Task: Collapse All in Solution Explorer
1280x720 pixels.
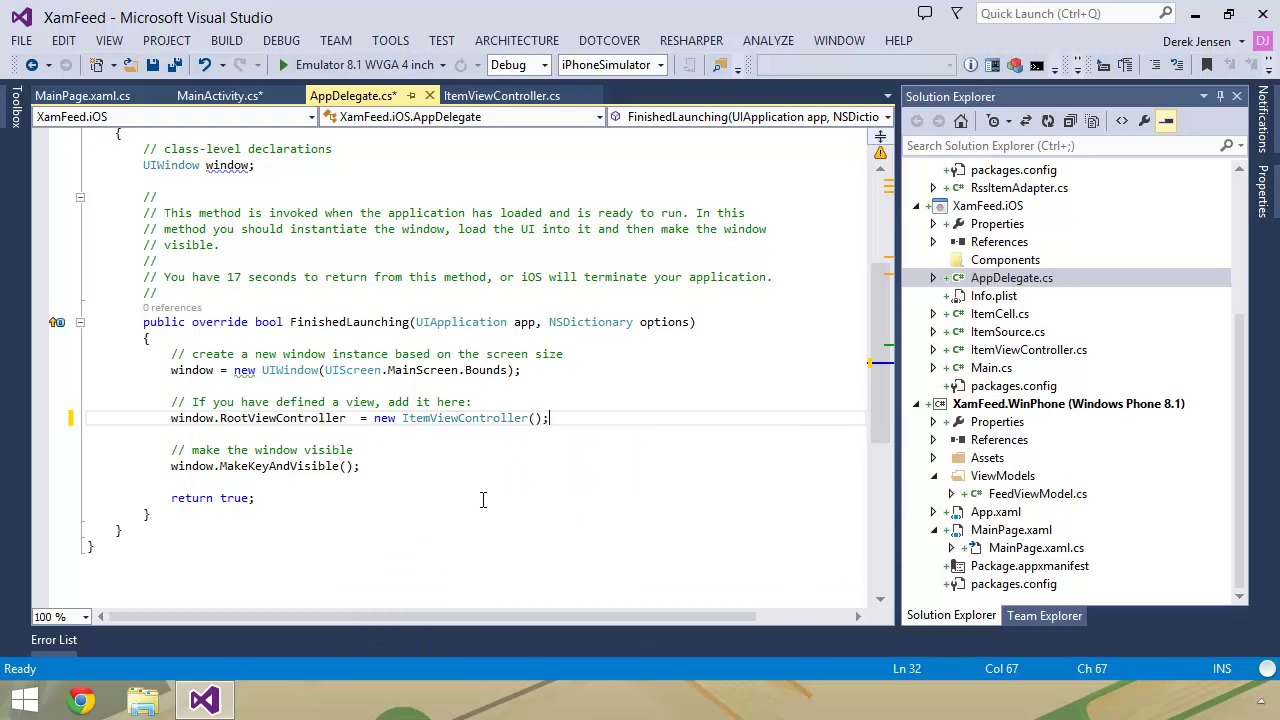Action: tap(1070, 121)
